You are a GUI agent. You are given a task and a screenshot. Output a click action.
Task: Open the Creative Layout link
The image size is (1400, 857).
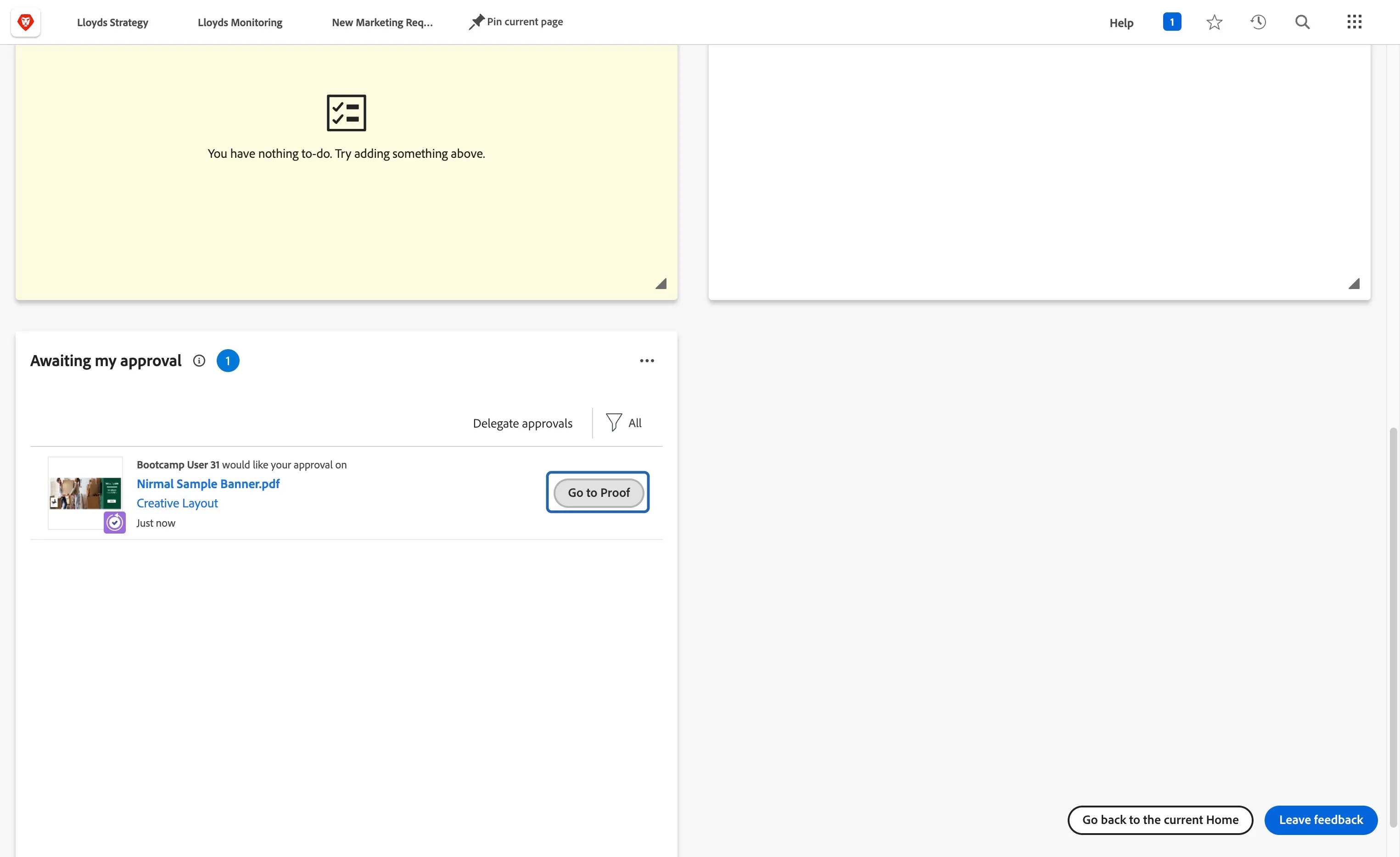(177, 503)
